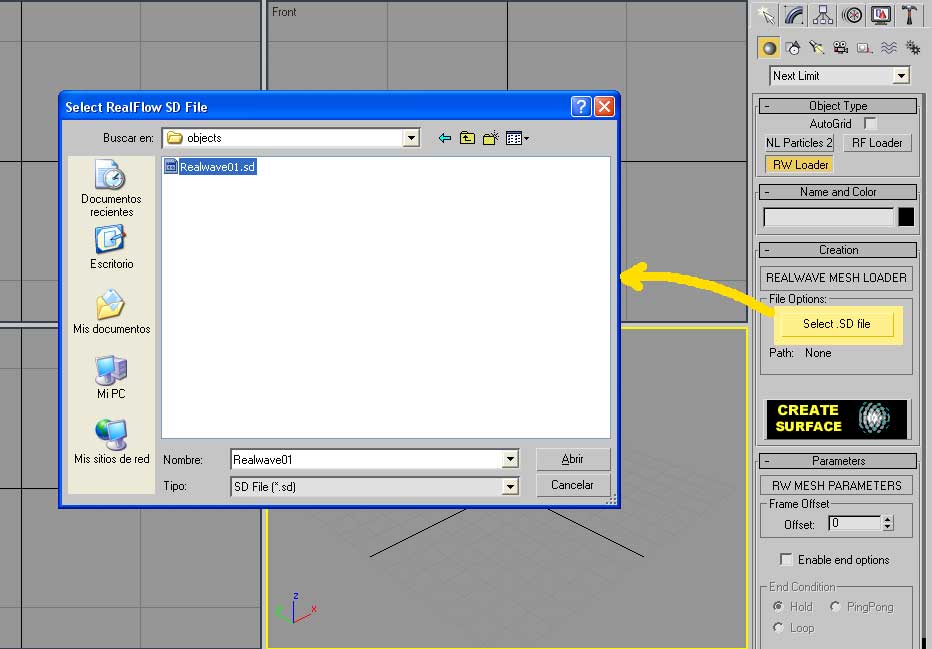The height and width of the screenshot is (649, 932).
Task: Open the Create command panel tab
Action: 767,15
